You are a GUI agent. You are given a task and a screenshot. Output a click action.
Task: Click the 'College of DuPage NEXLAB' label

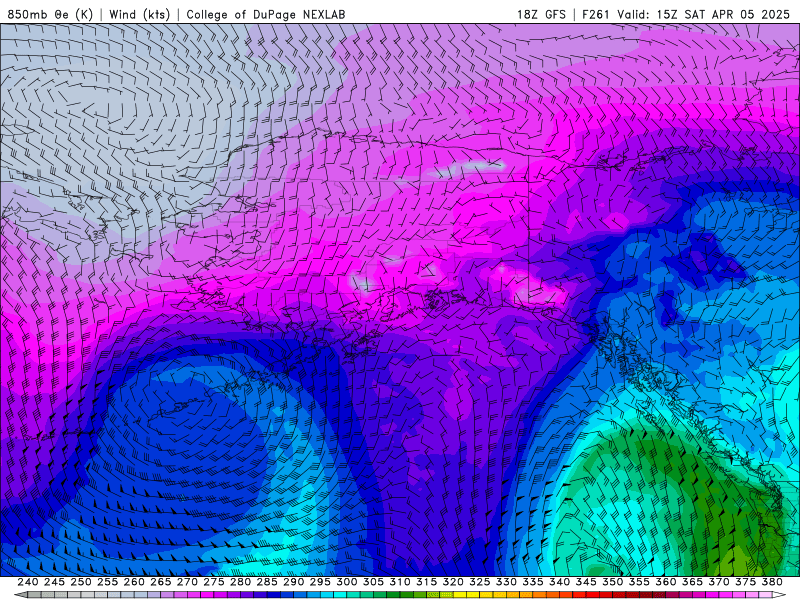(x=266, y=15)
